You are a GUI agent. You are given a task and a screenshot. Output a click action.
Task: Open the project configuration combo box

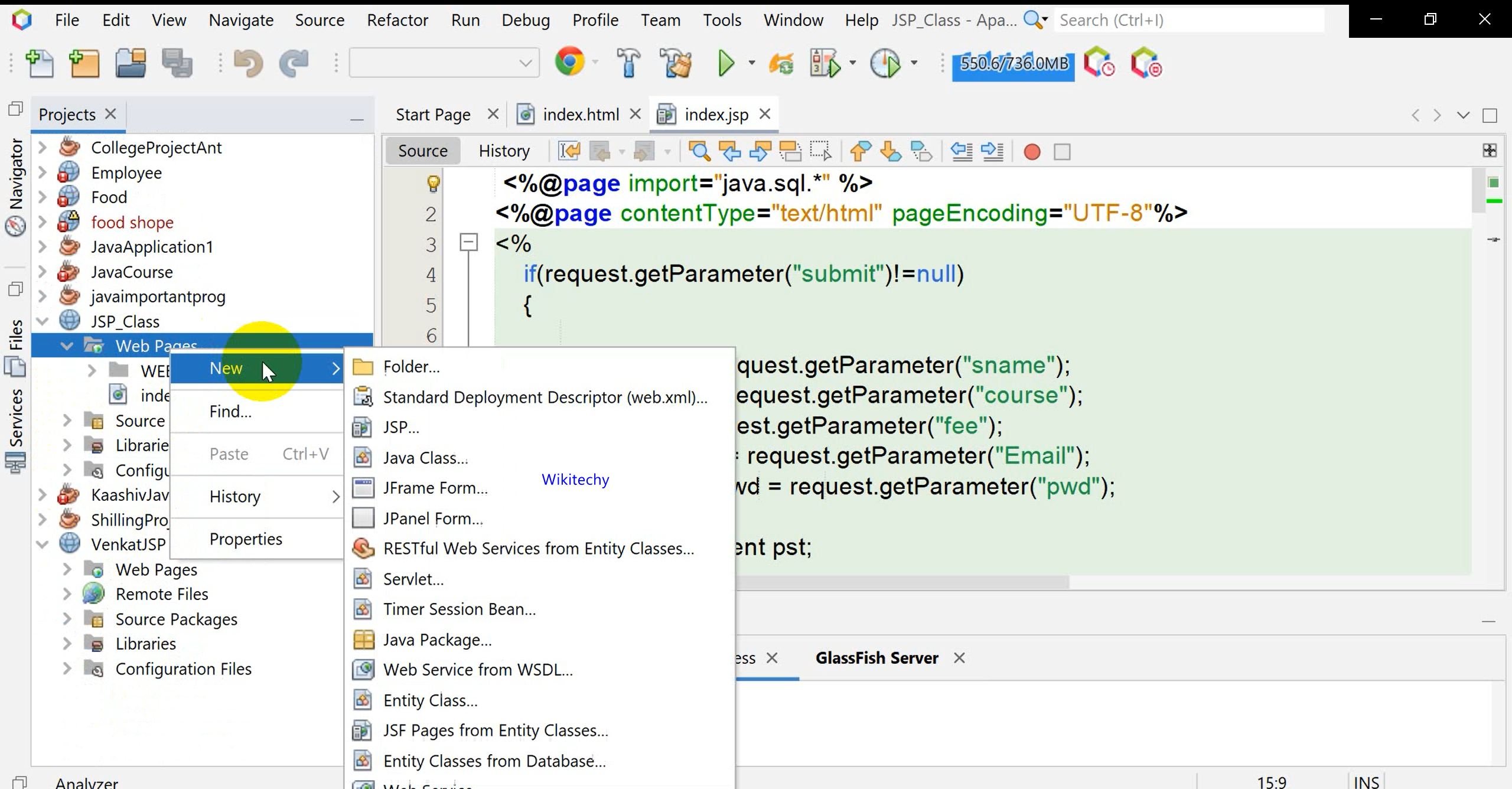(x=444, y=63)
